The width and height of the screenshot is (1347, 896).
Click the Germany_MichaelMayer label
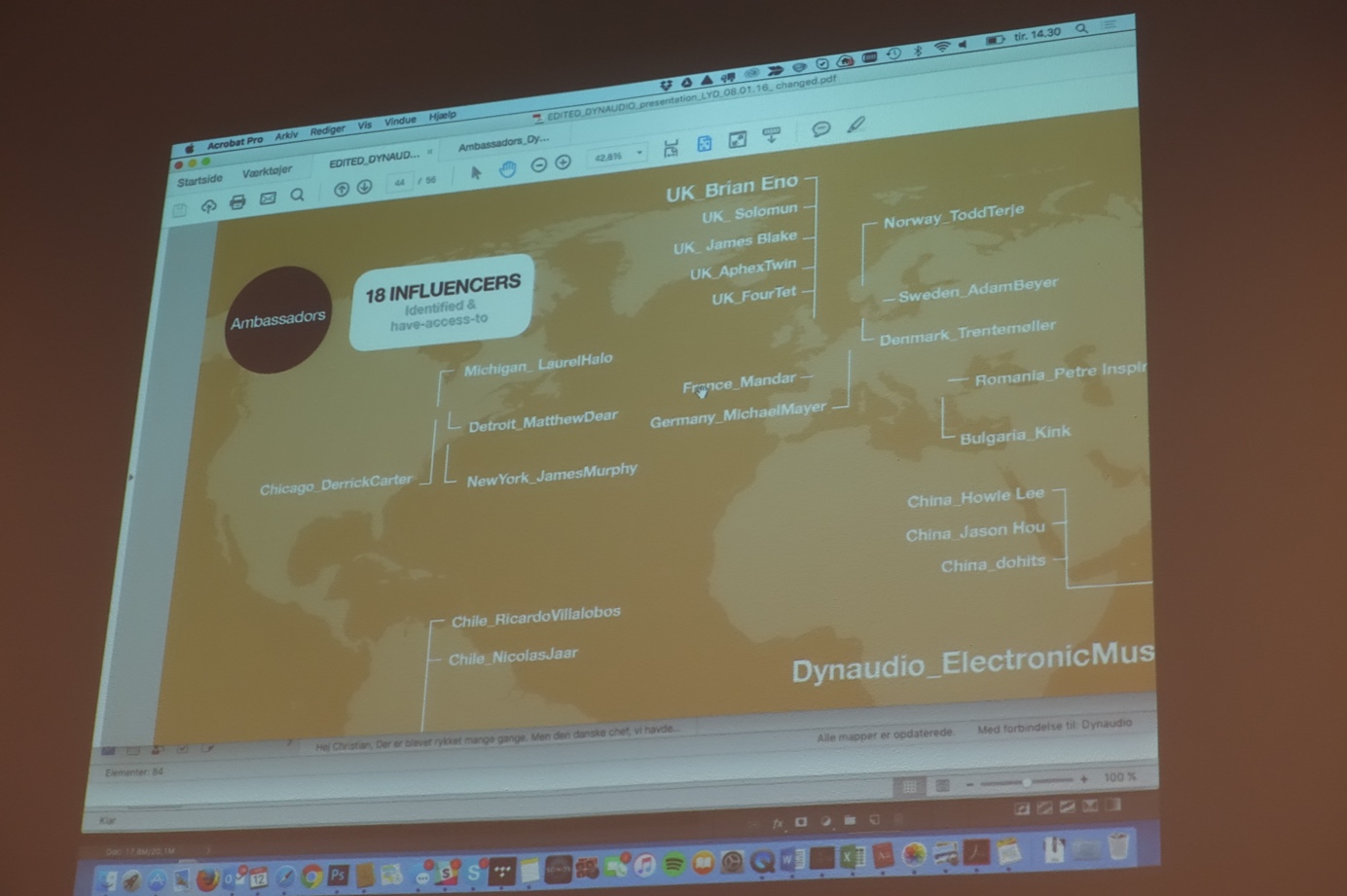(738, 414)
